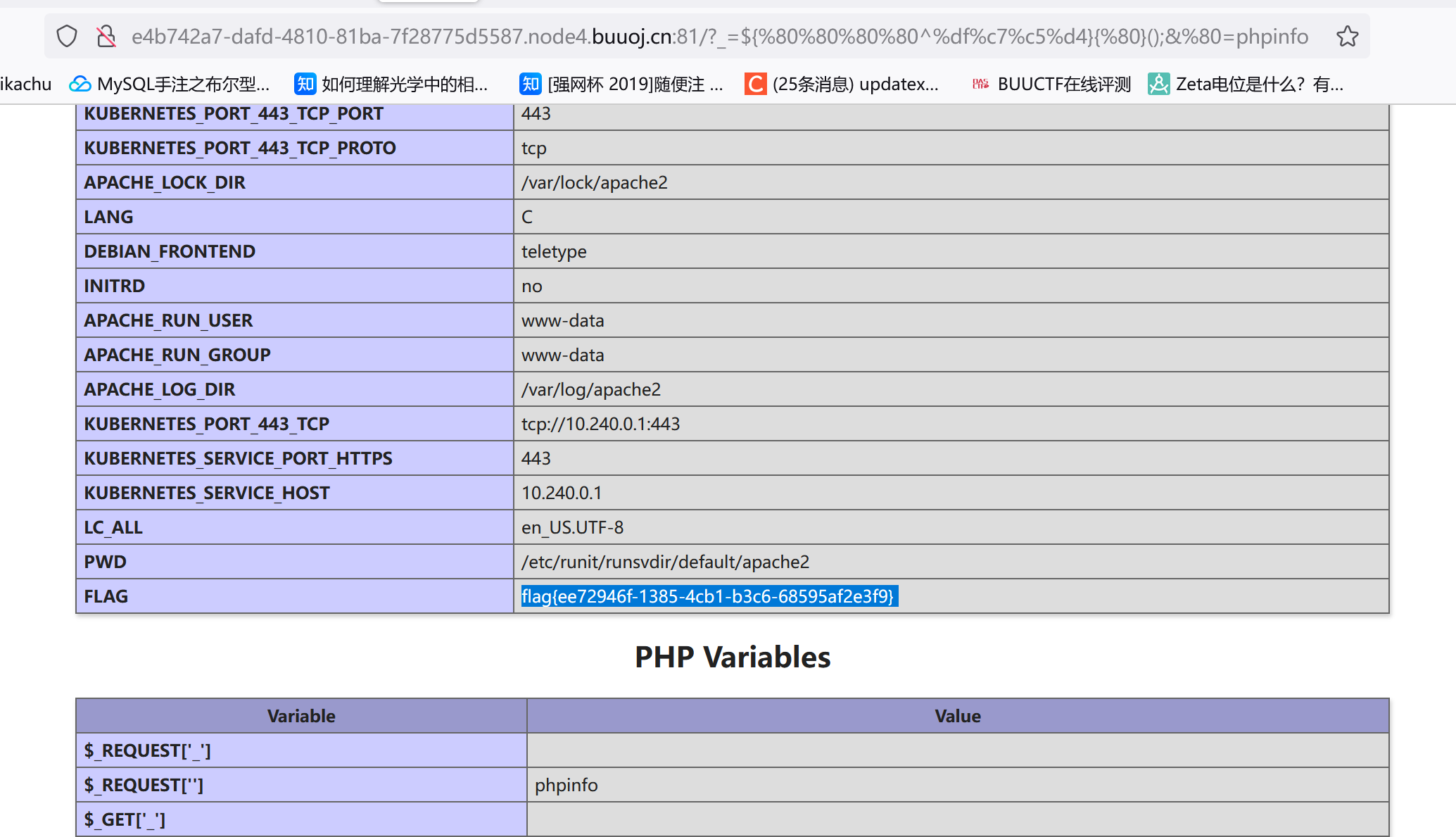Screen dimensions: 1456x837
Task: Open the ikachu bookmark
Action: tap(26, 84)
